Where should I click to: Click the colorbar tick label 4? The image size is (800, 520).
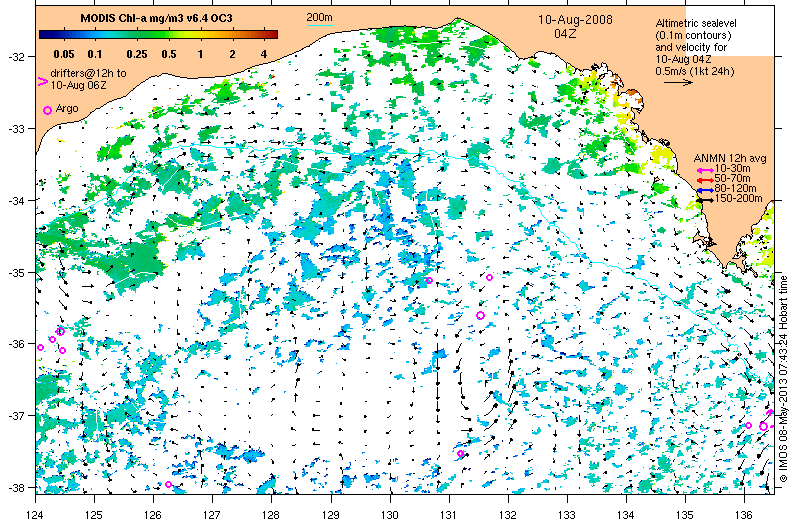point(264,54)
